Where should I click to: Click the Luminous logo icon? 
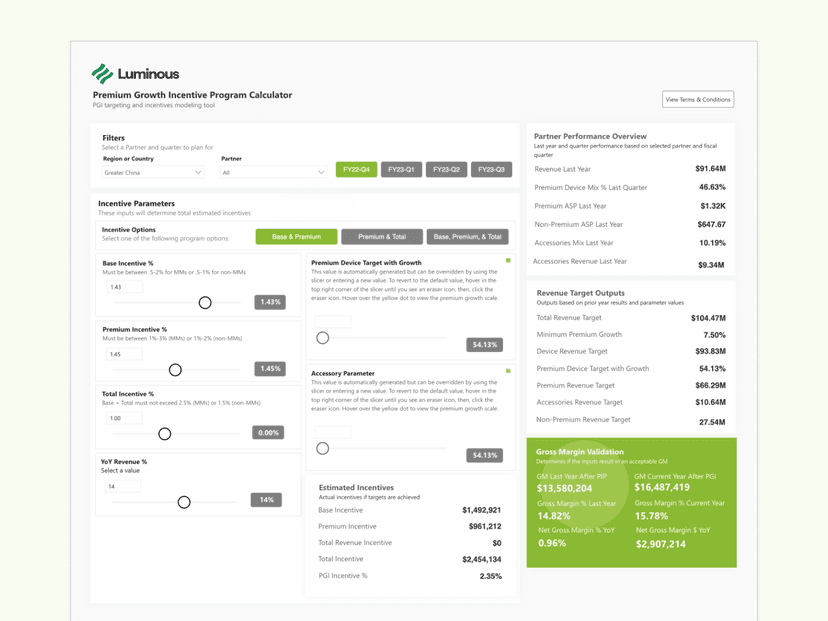pyautogui.click(x=102, y=74)
